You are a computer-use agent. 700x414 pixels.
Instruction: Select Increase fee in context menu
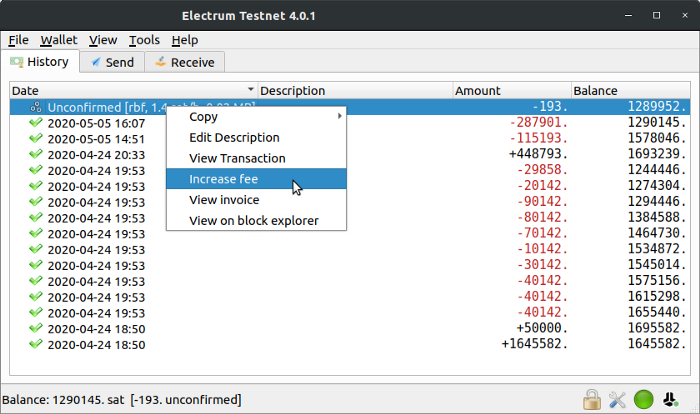pyautogui.click(x=256, y=179)
